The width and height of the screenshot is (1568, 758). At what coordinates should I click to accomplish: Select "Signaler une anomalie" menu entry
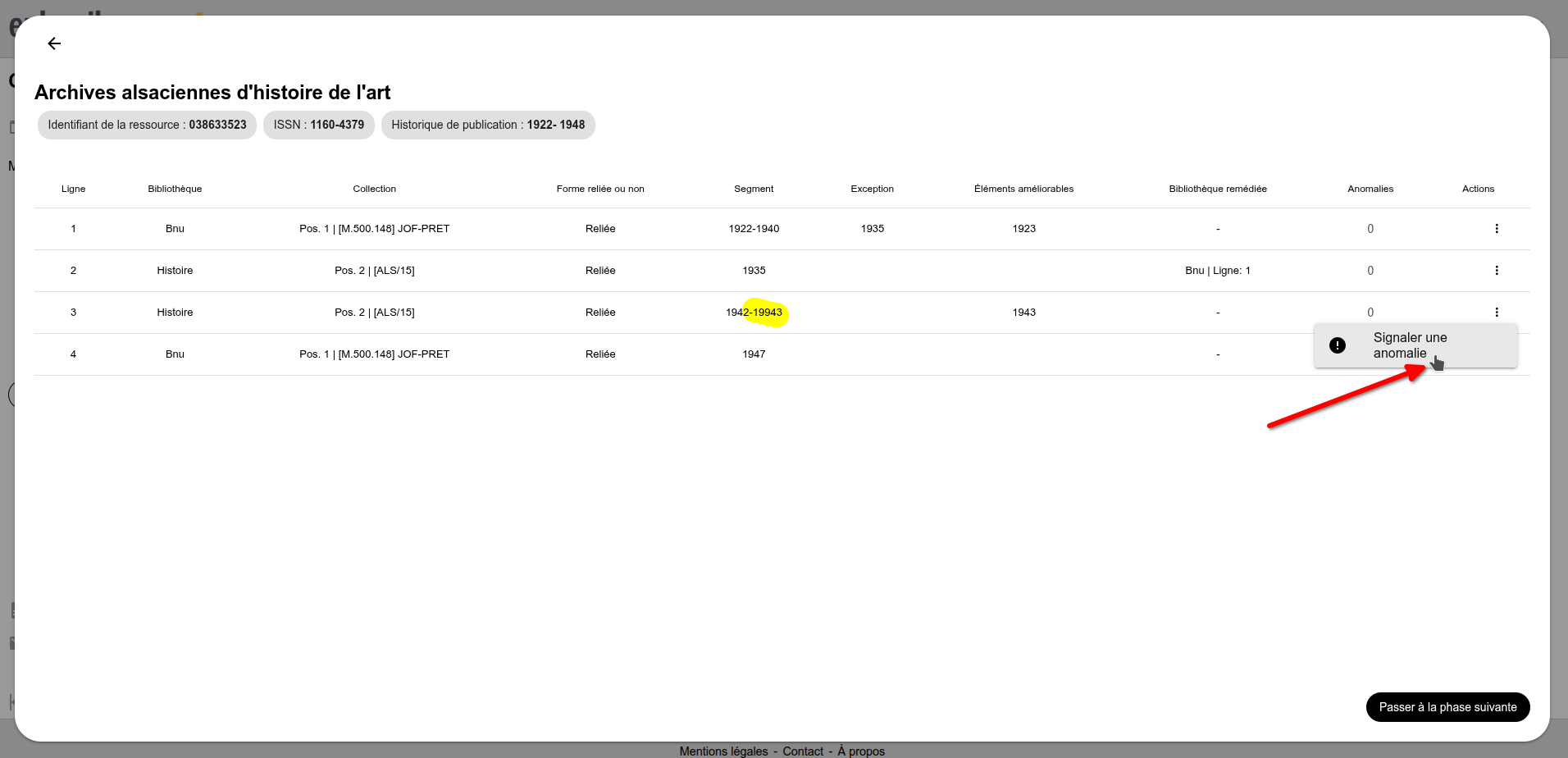click(x=1411, y=345)
